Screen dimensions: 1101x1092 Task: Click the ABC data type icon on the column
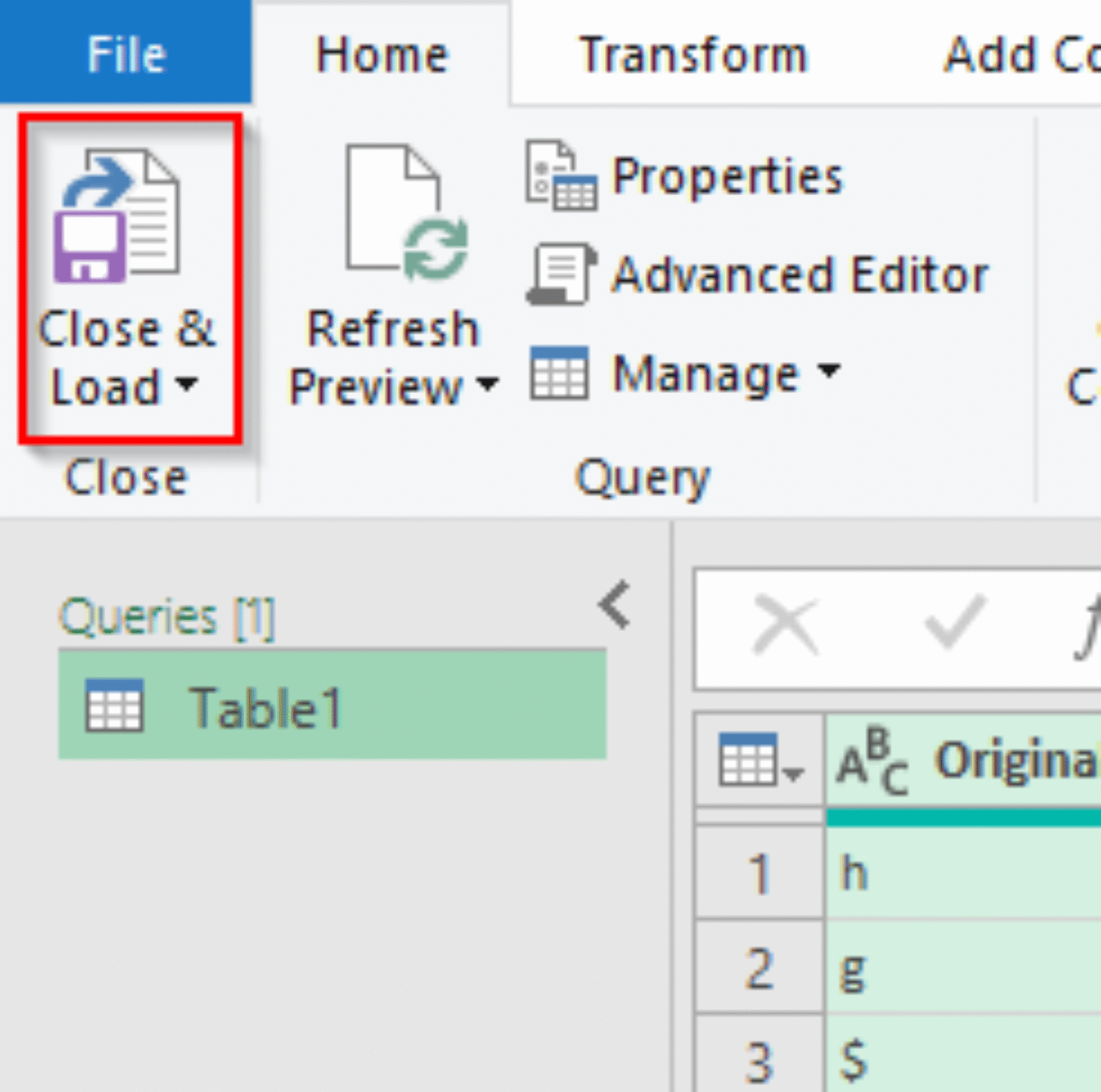[873, 761]
